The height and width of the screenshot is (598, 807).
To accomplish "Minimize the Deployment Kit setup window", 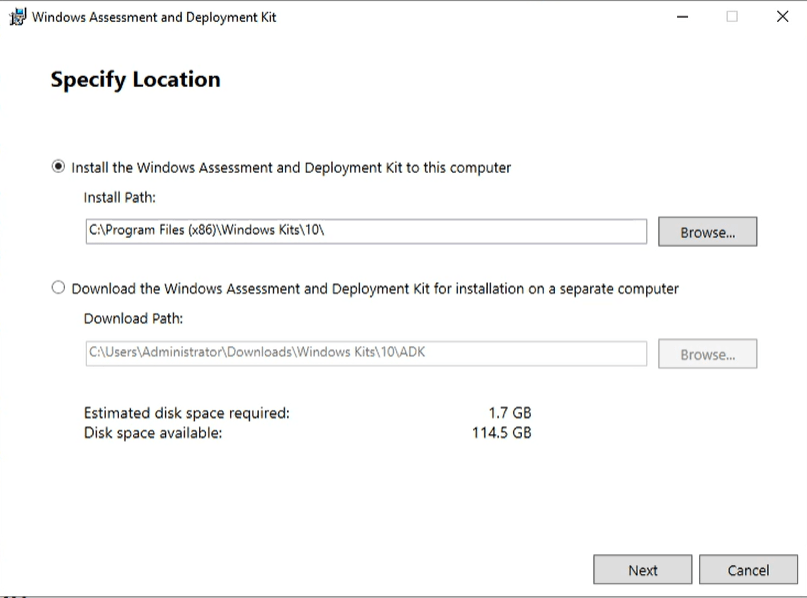I will [682, 17].
